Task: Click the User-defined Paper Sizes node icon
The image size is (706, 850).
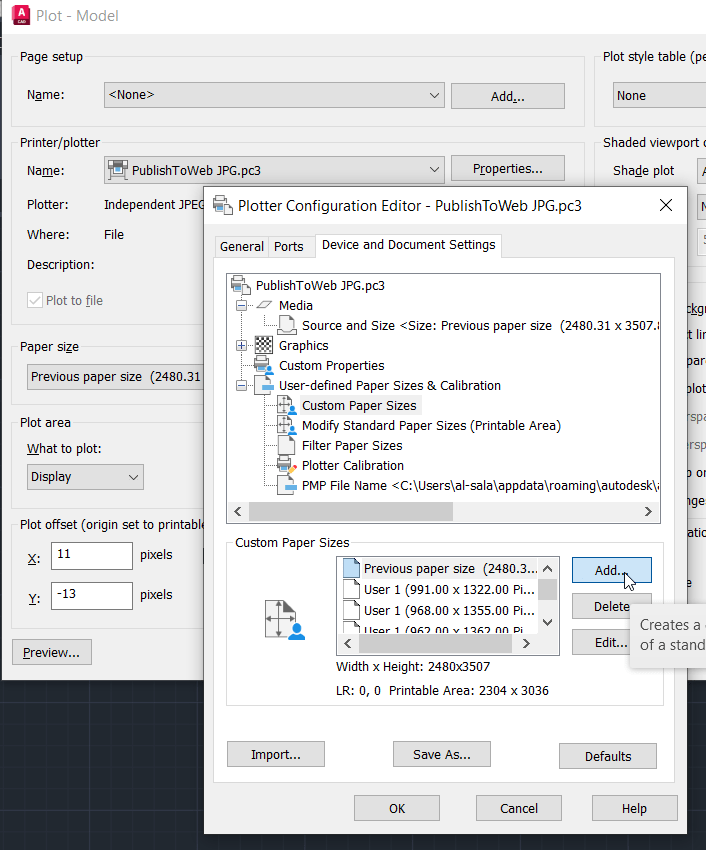Action: 264,385
